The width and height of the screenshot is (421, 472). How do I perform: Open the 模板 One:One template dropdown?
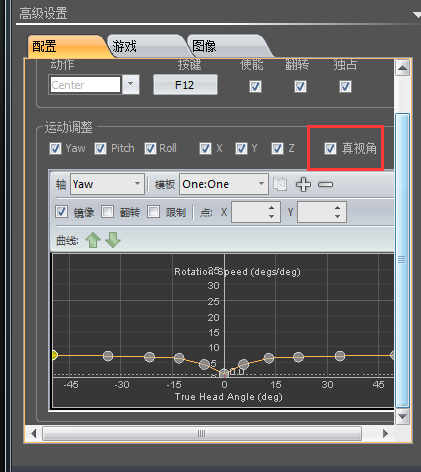[224, 184]
